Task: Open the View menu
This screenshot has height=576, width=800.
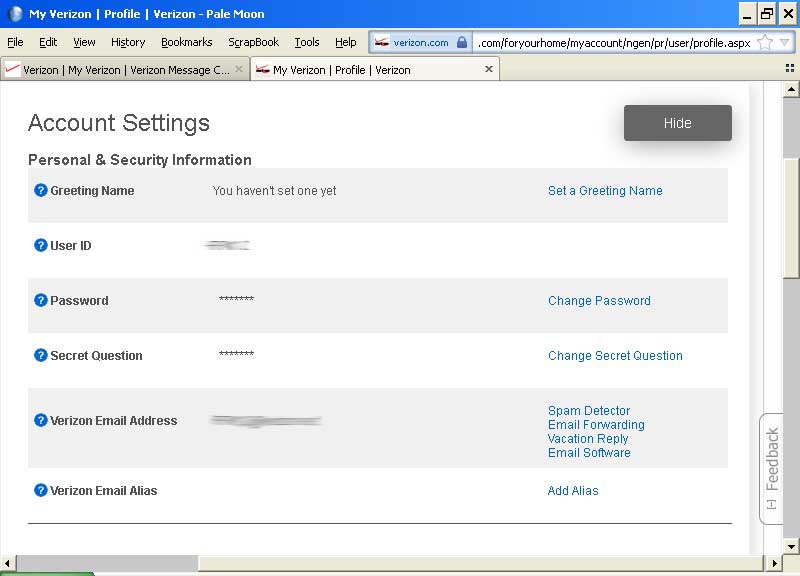Action: tap(84, 42)
